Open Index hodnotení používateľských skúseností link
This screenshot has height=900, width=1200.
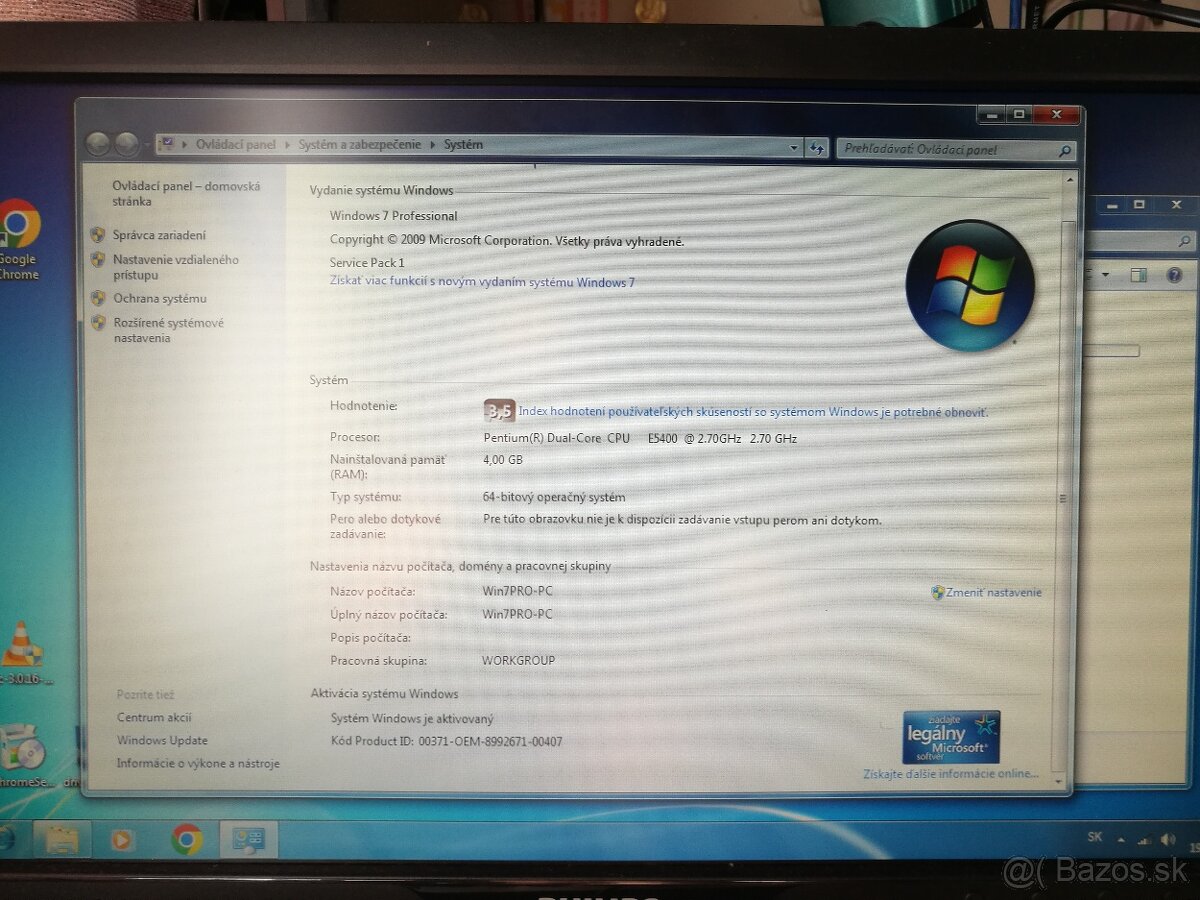(752, 412)
